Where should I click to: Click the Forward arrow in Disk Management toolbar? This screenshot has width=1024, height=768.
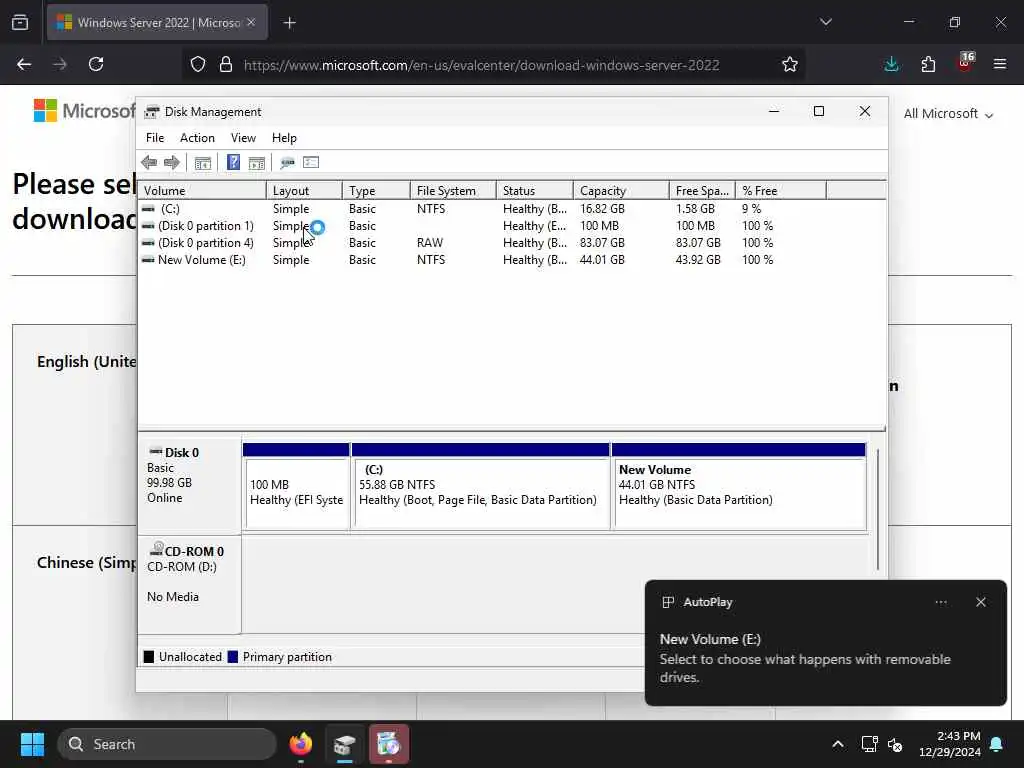pos(172,163)
